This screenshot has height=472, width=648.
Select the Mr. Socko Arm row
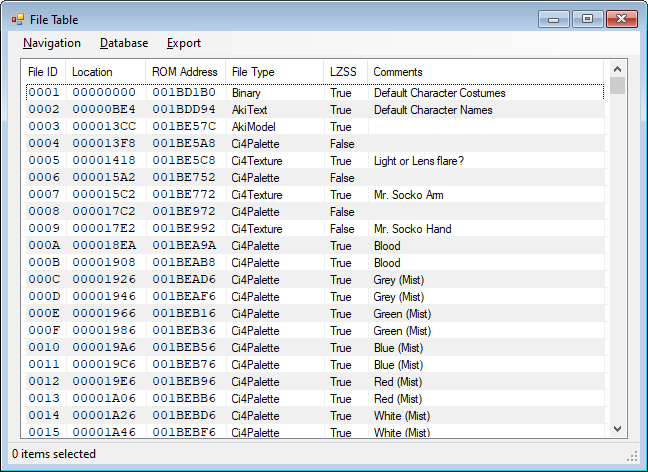(407, 195)
